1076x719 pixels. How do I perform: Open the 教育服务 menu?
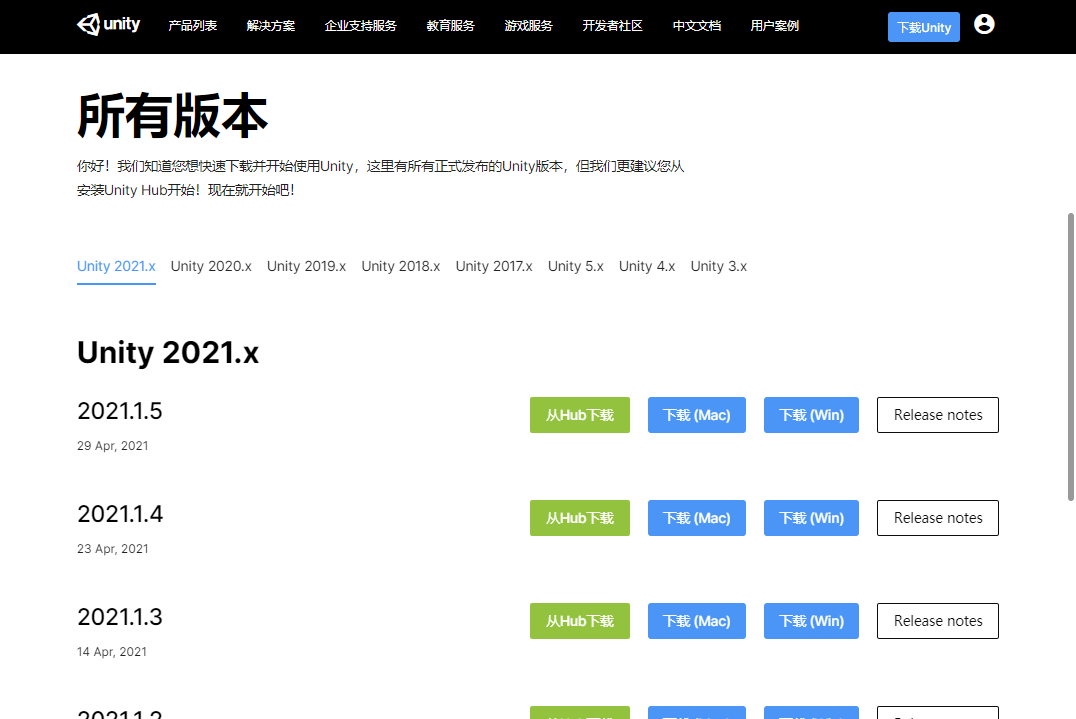click(x=450, y=26)
